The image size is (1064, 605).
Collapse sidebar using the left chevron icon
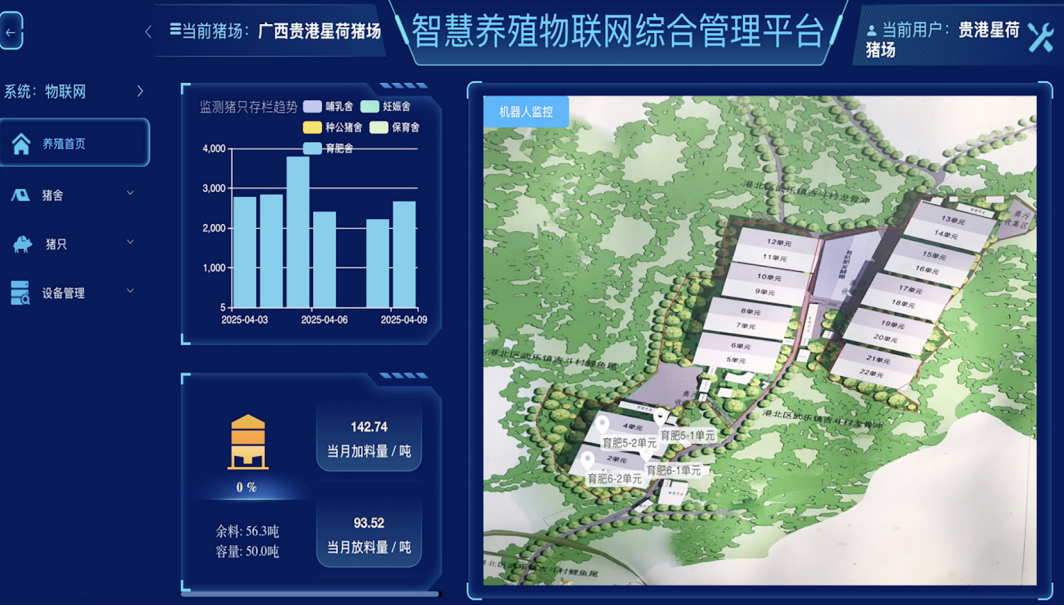pos(148,32)
